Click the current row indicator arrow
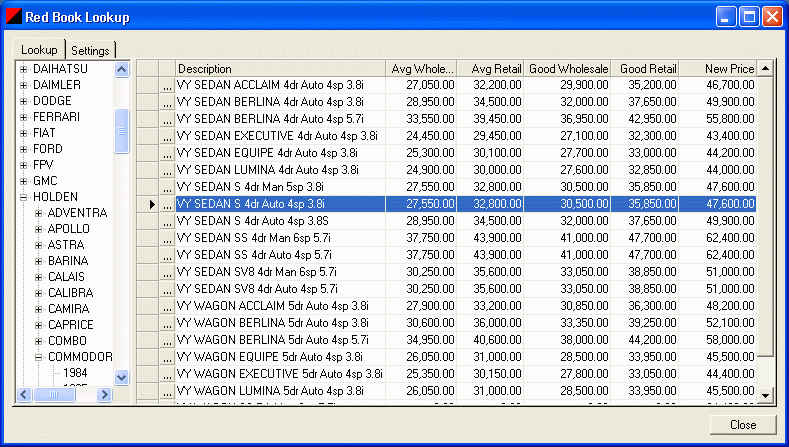 (152, 204)
